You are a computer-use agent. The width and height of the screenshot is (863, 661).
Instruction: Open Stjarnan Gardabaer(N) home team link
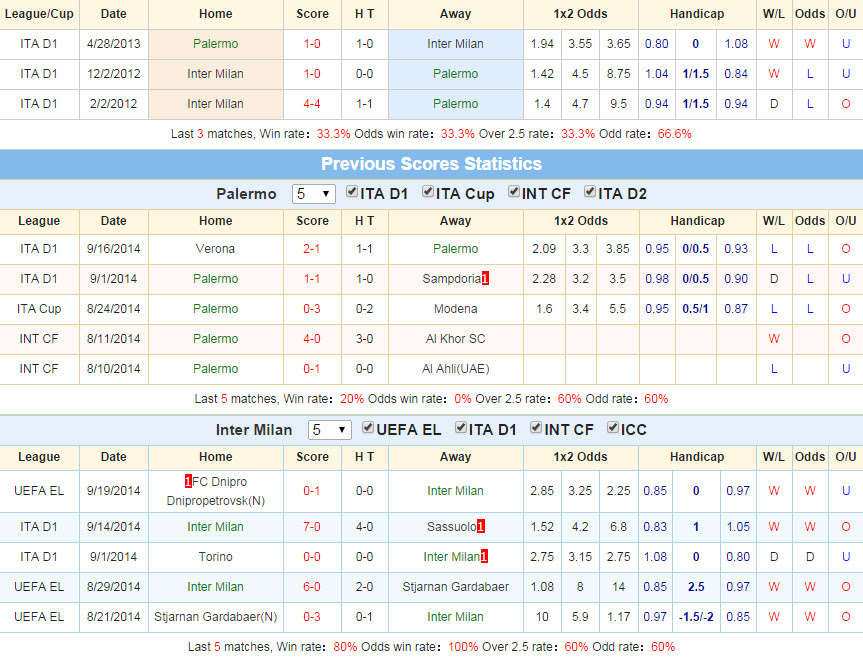[215, 616]
